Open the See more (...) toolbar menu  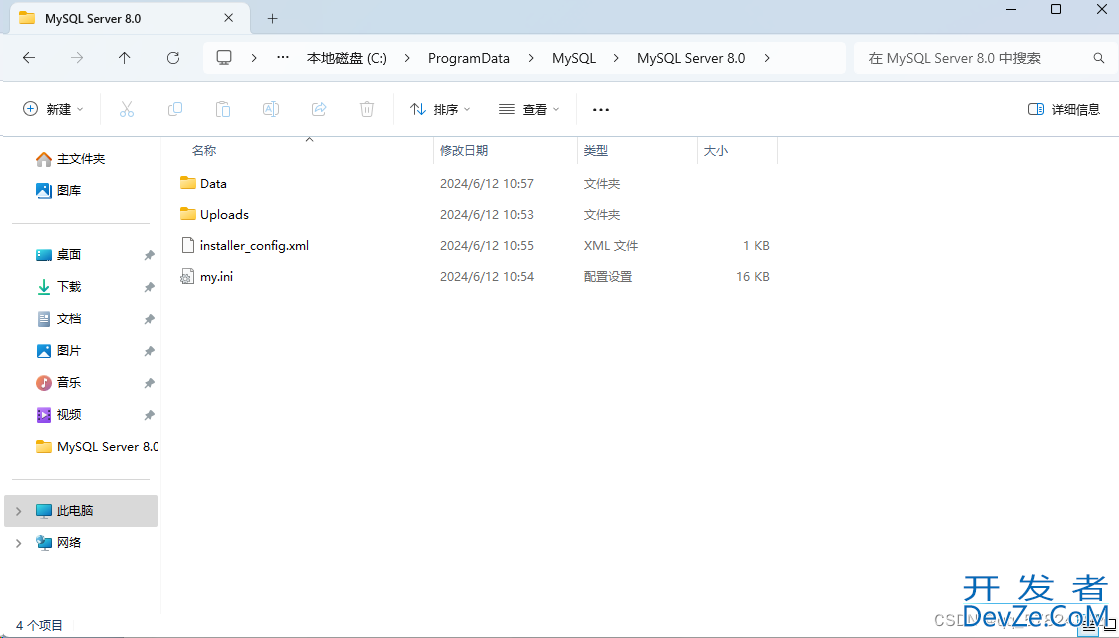601,109
